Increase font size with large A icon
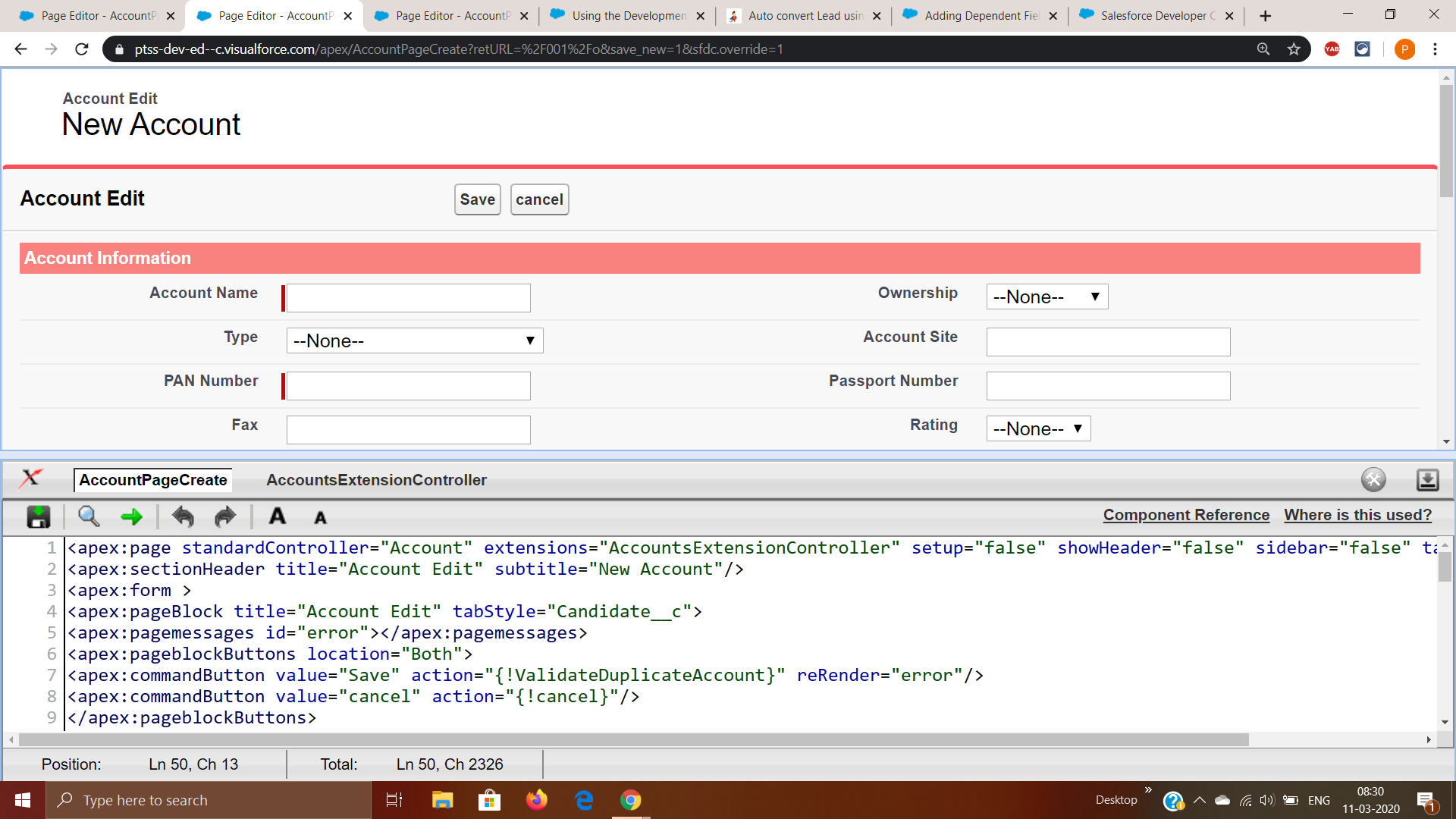Viewport: 1456px width, 819px height. point(278,516)
